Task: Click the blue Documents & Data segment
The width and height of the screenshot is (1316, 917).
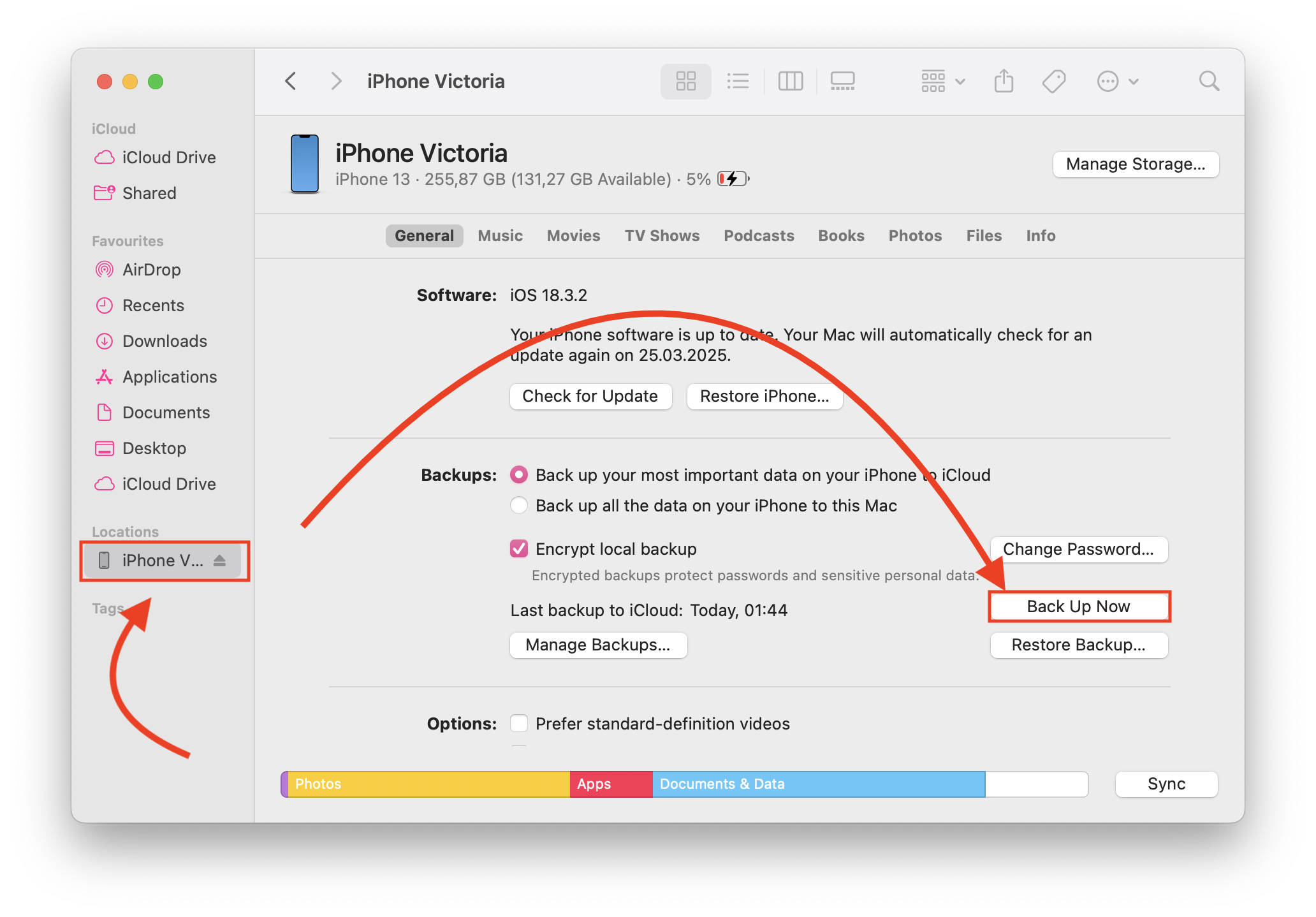Action: 819,784
